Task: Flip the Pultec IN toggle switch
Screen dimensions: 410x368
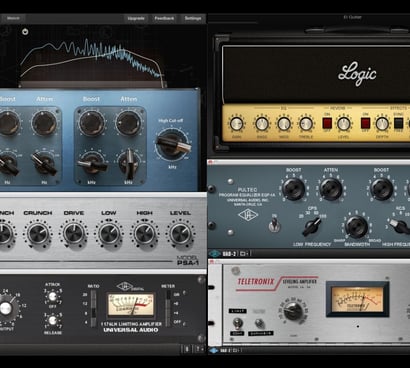Action: 274,225
